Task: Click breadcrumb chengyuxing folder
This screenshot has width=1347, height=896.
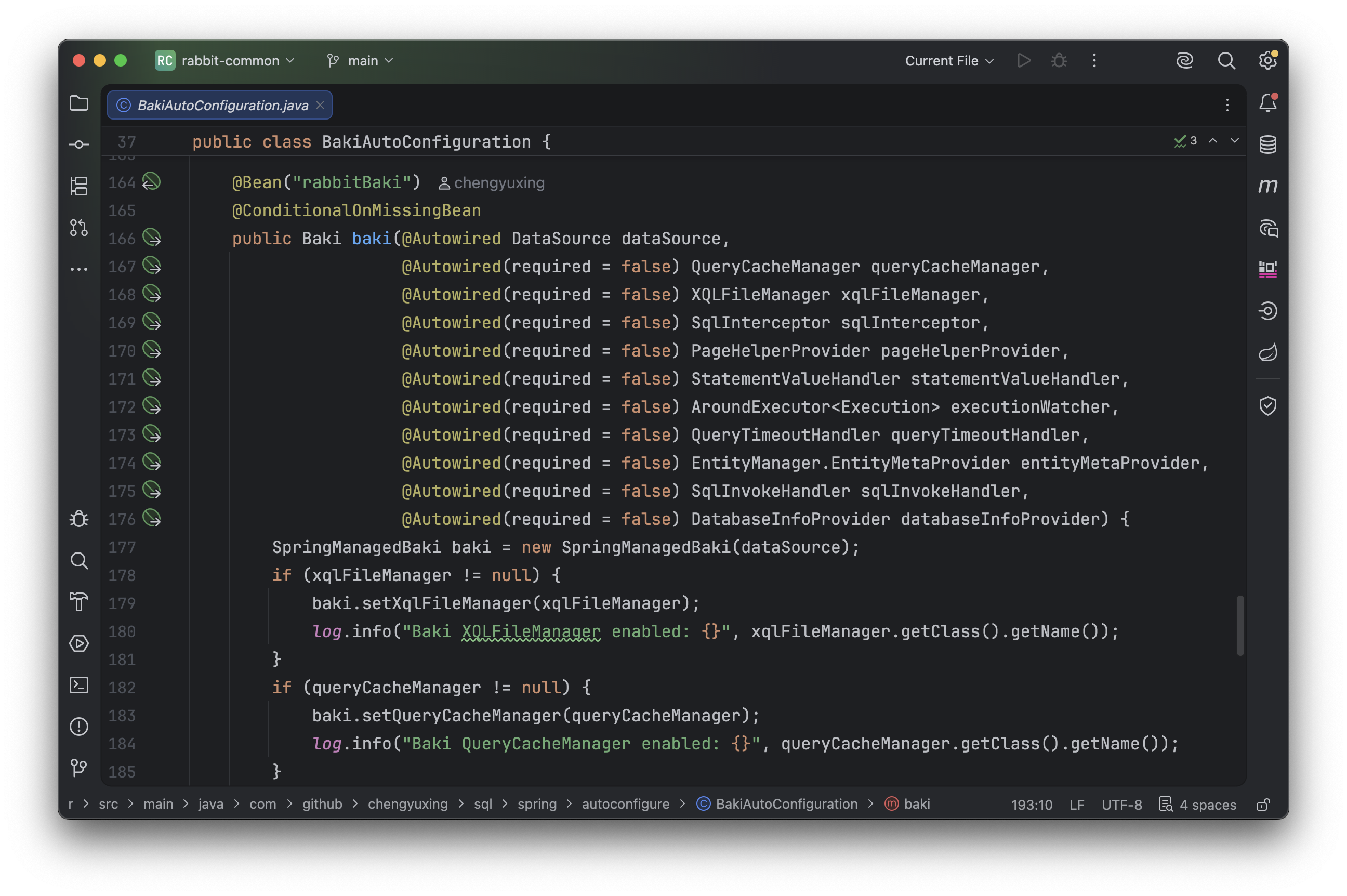Action: pos(407,803)
